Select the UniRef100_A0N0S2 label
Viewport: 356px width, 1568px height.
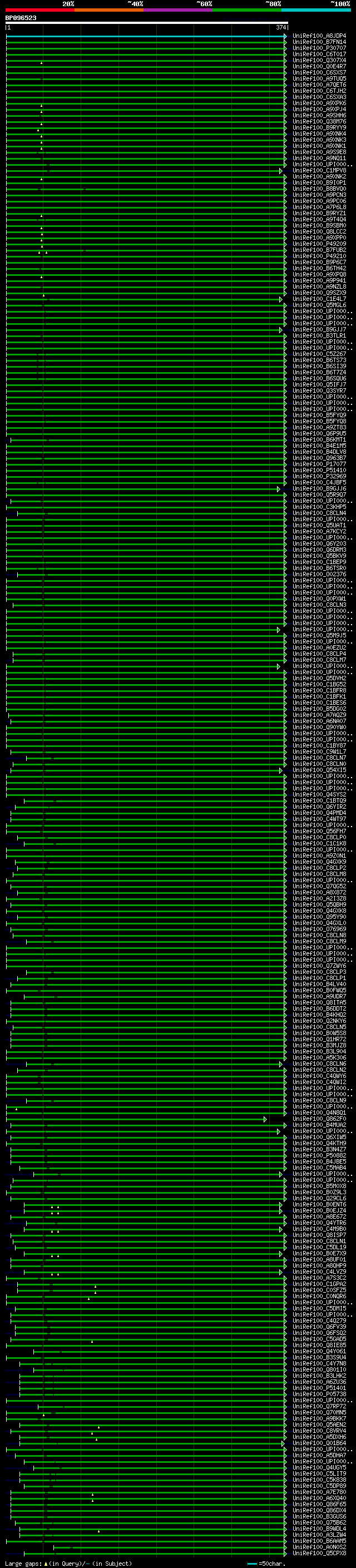point(319,1547)
